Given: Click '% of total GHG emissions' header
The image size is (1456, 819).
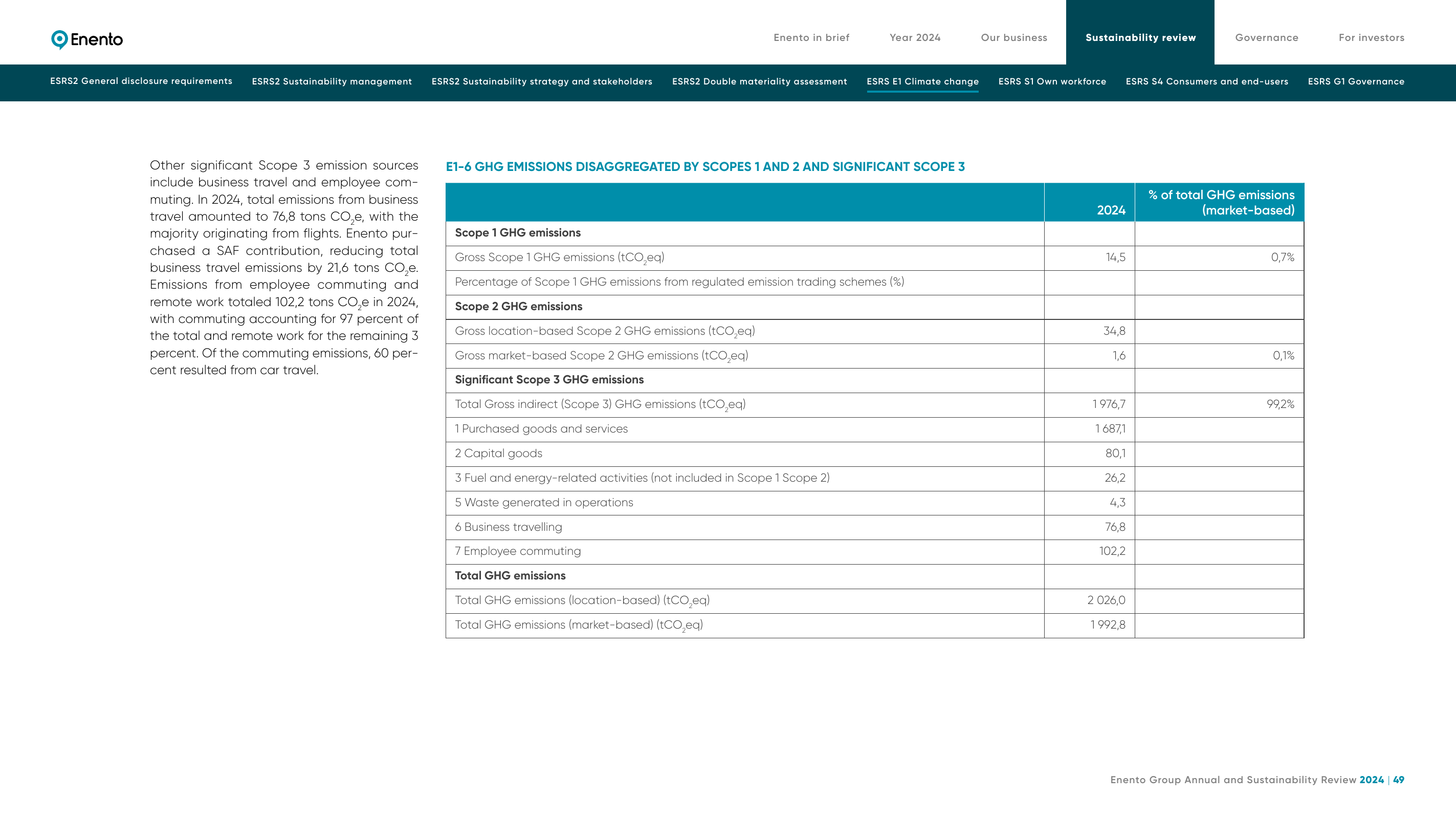Looking at the screenshot, I should coord(1221,203).
